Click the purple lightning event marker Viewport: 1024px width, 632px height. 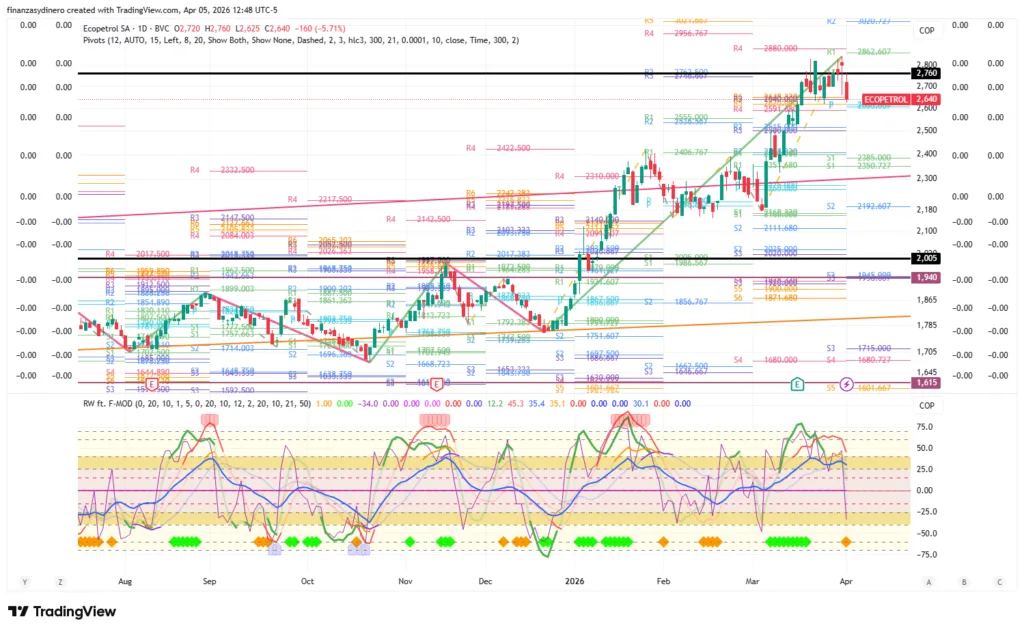tap(847, 383)
